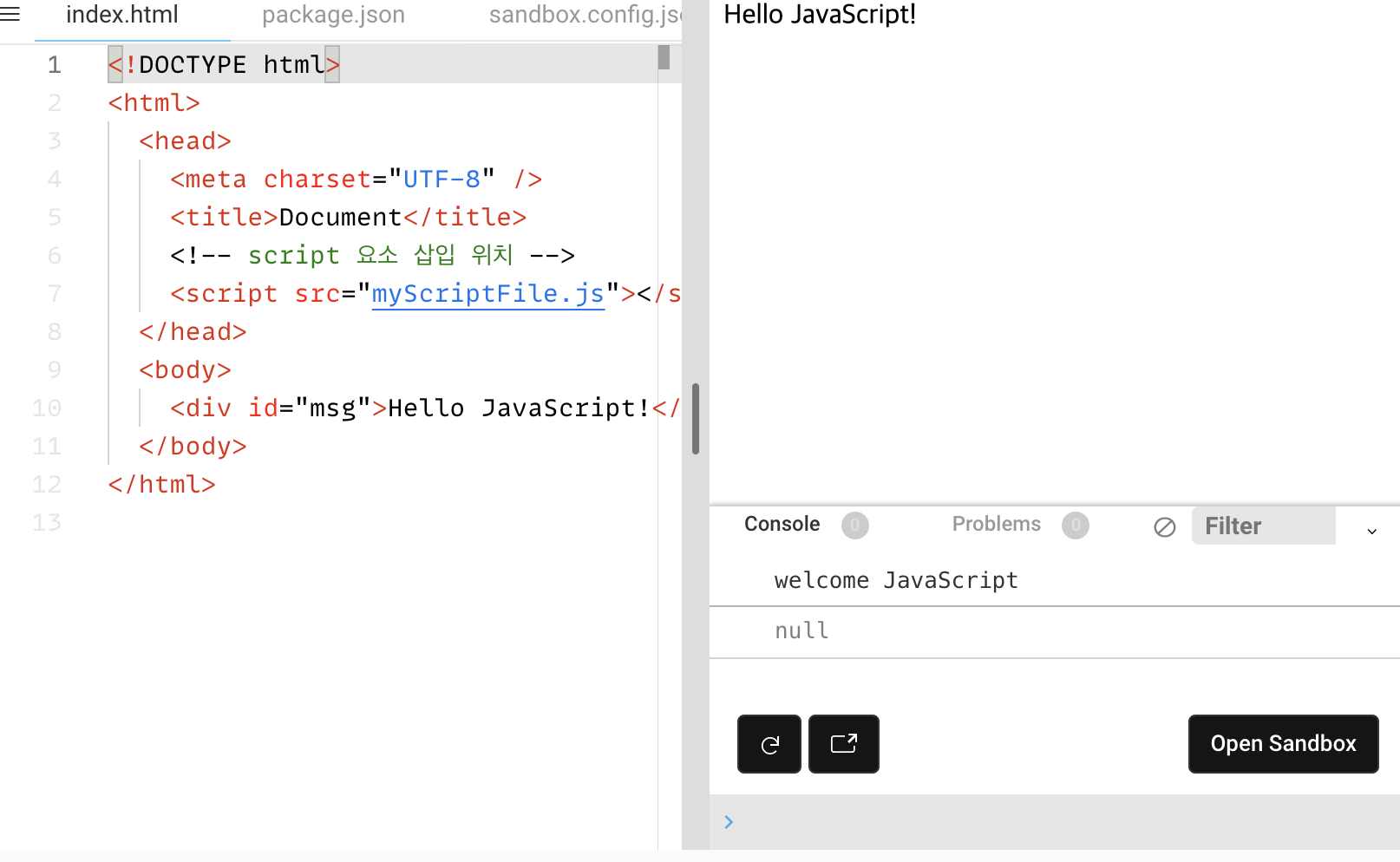Click line number 1 in gutter
This screenshot has width=1400, height=862.
click(x=54, y=64)
